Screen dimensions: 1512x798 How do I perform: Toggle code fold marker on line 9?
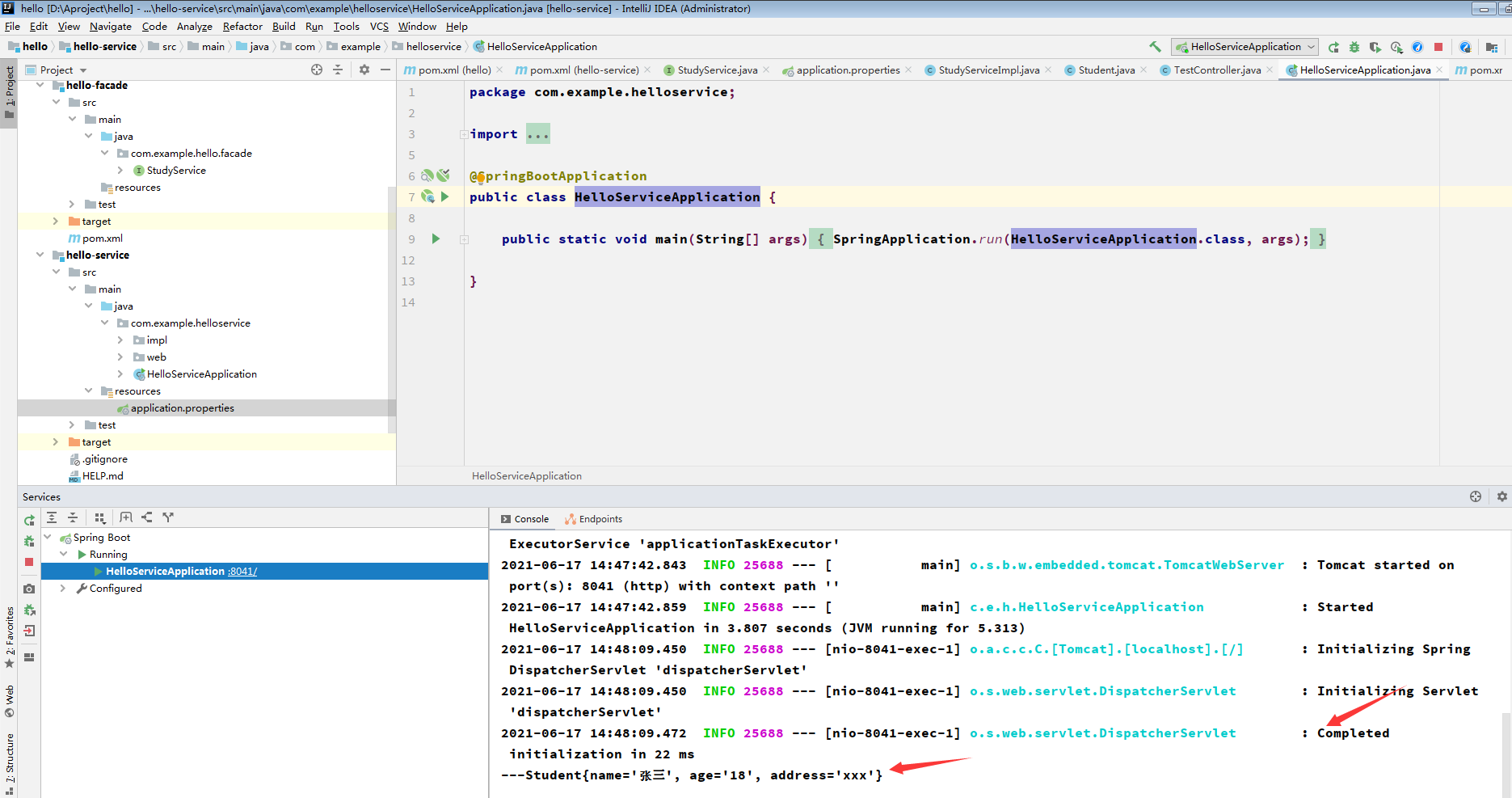click(464, 239)
